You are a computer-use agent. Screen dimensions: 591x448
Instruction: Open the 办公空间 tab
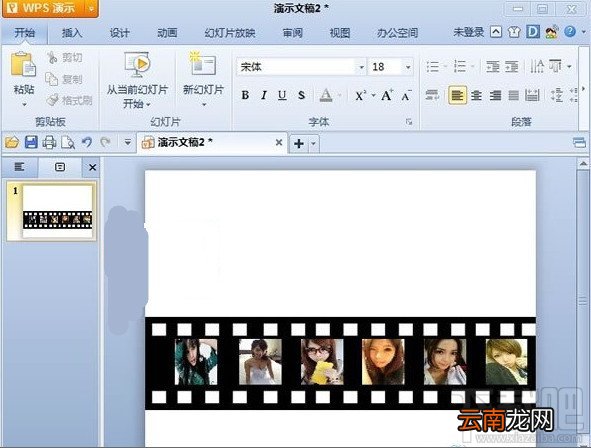(398, 33)
